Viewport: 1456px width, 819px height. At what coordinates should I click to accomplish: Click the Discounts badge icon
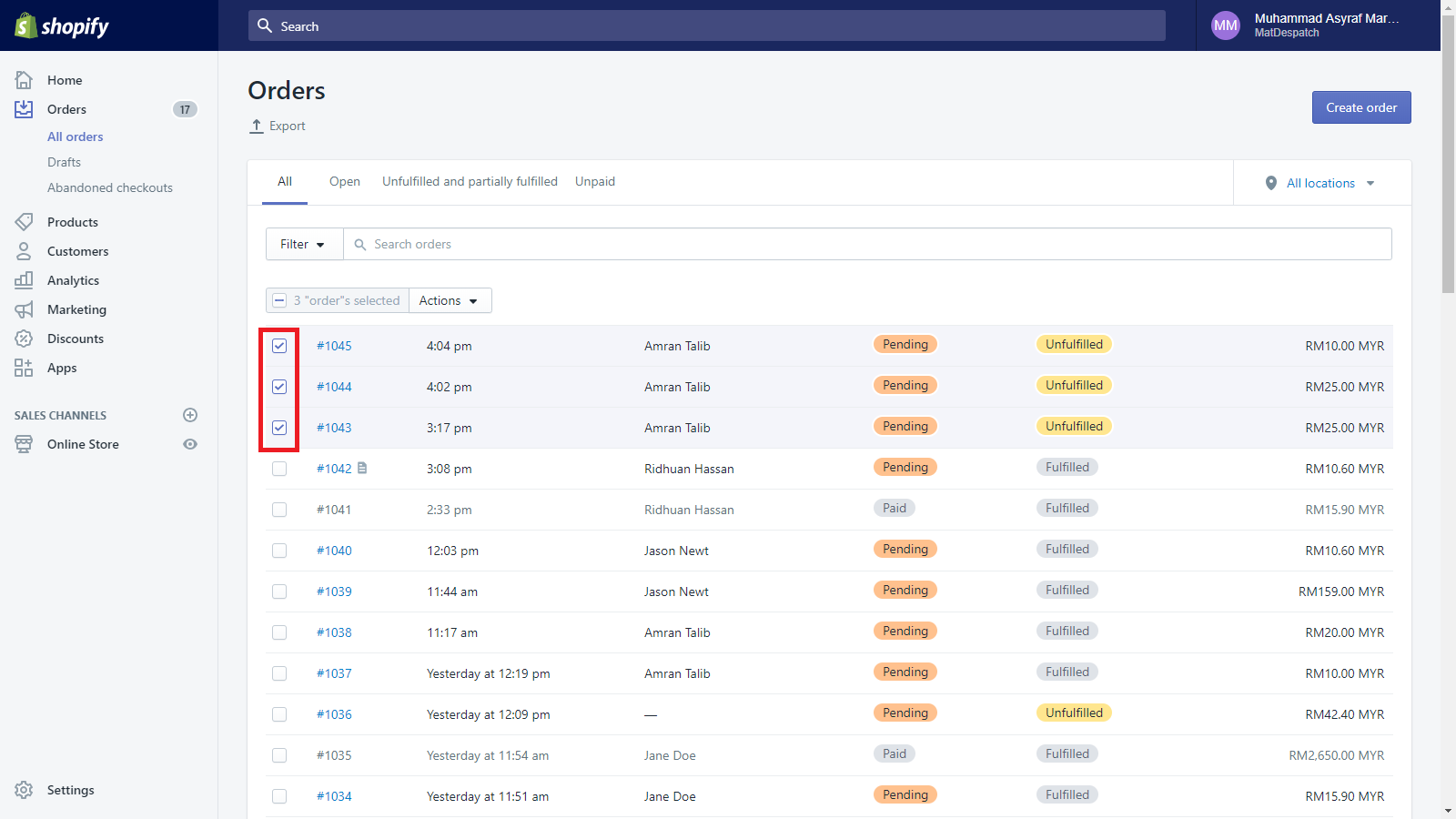[24, 339]
